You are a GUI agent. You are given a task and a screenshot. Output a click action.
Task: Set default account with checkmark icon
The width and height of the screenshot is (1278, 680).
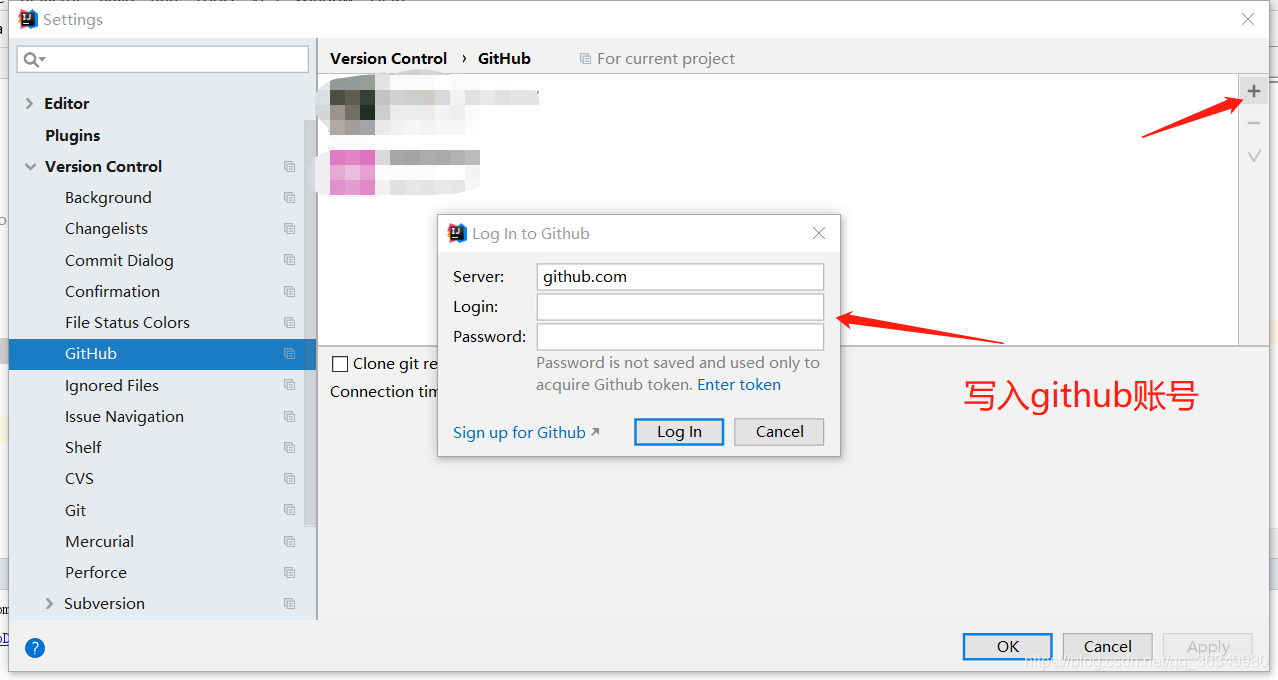pos(1254,156)
